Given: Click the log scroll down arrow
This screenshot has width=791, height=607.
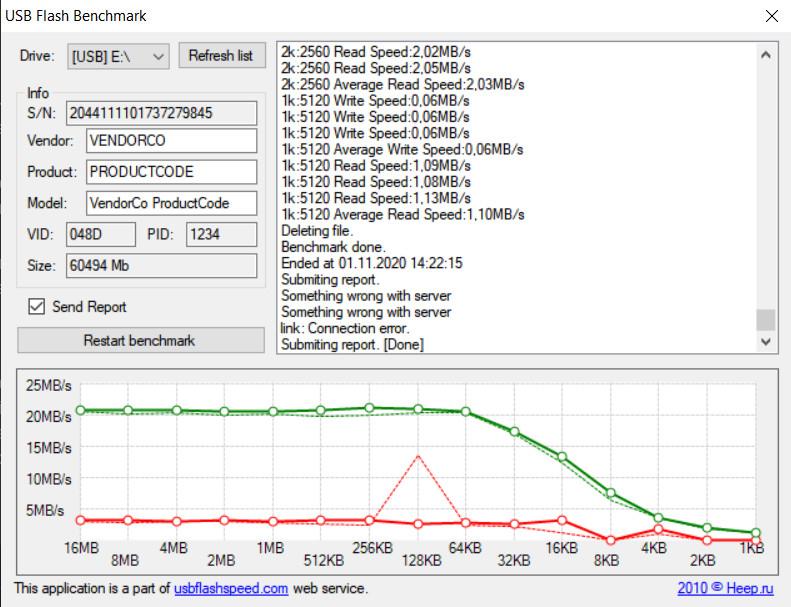Looking at the screenshot, I should tap(766, 342).
